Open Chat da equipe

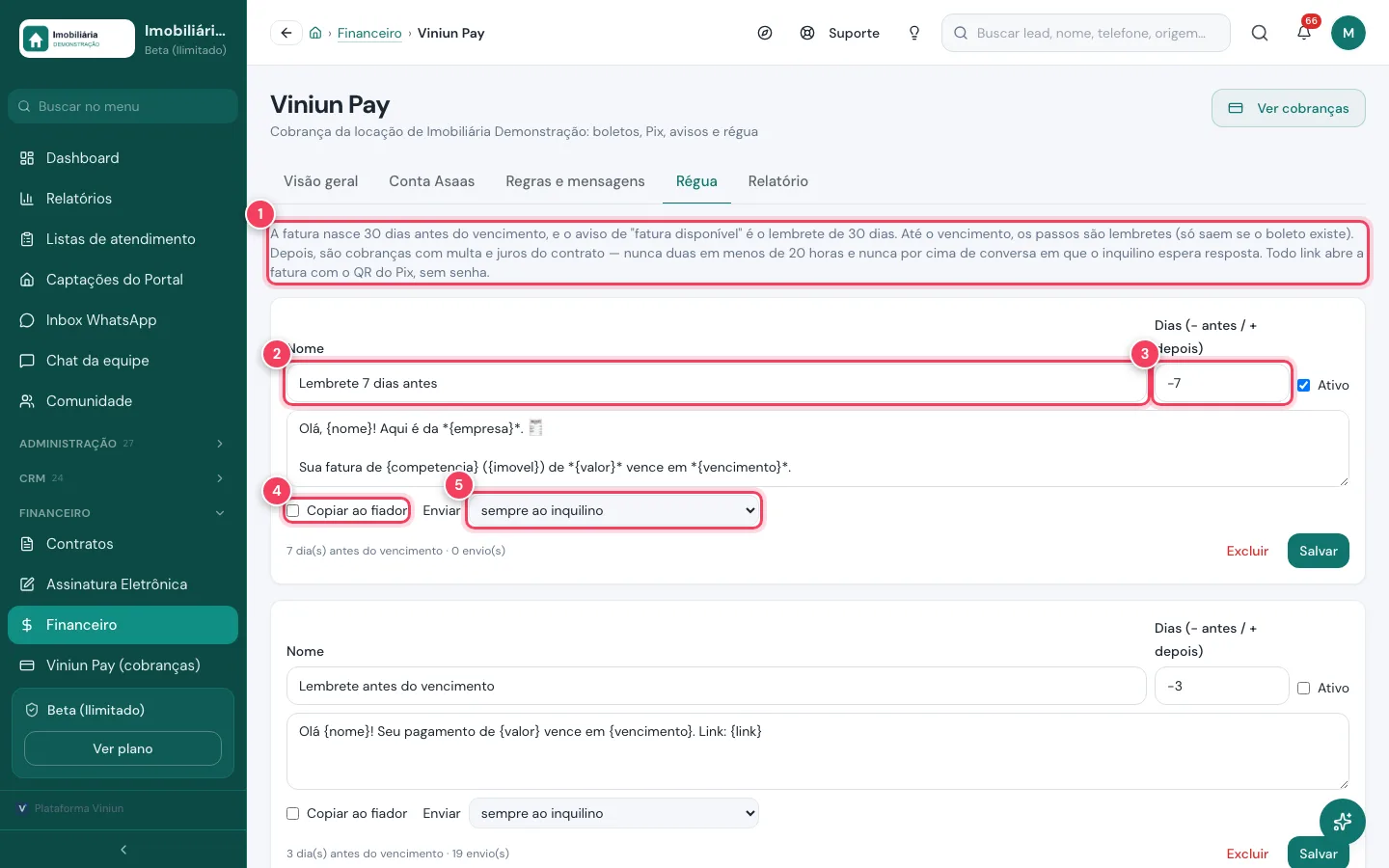coord(123,361)
